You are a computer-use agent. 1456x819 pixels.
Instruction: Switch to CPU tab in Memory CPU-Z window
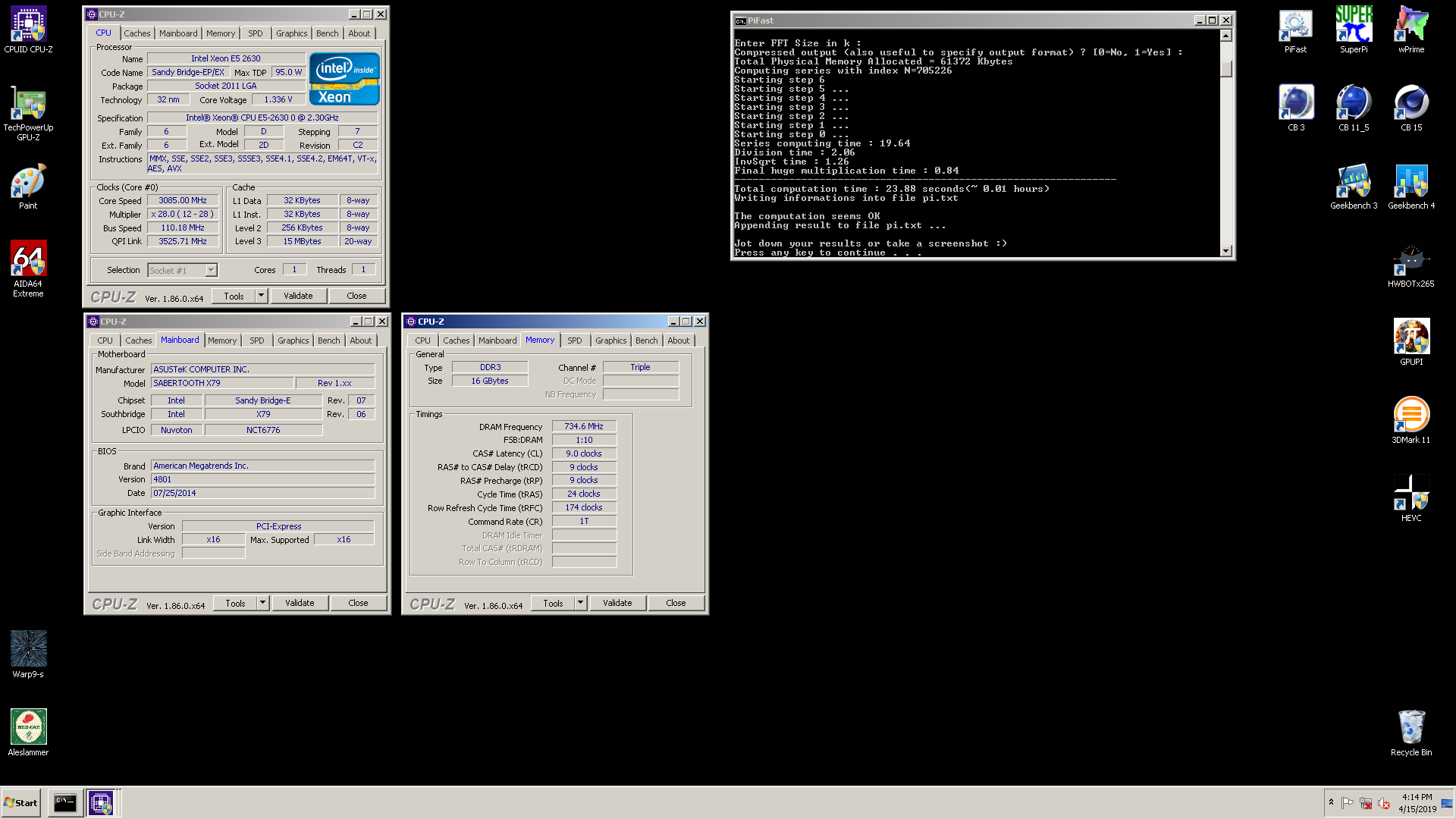(423, 340)
